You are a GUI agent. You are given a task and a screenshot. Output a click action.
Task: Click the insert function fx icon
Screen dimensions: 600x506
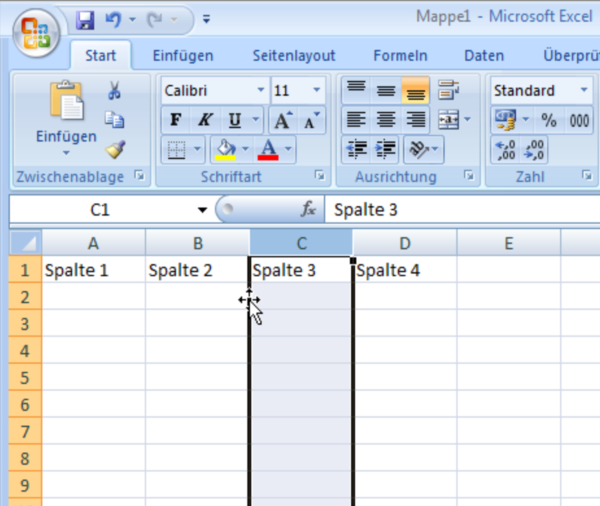coord(309,210)
